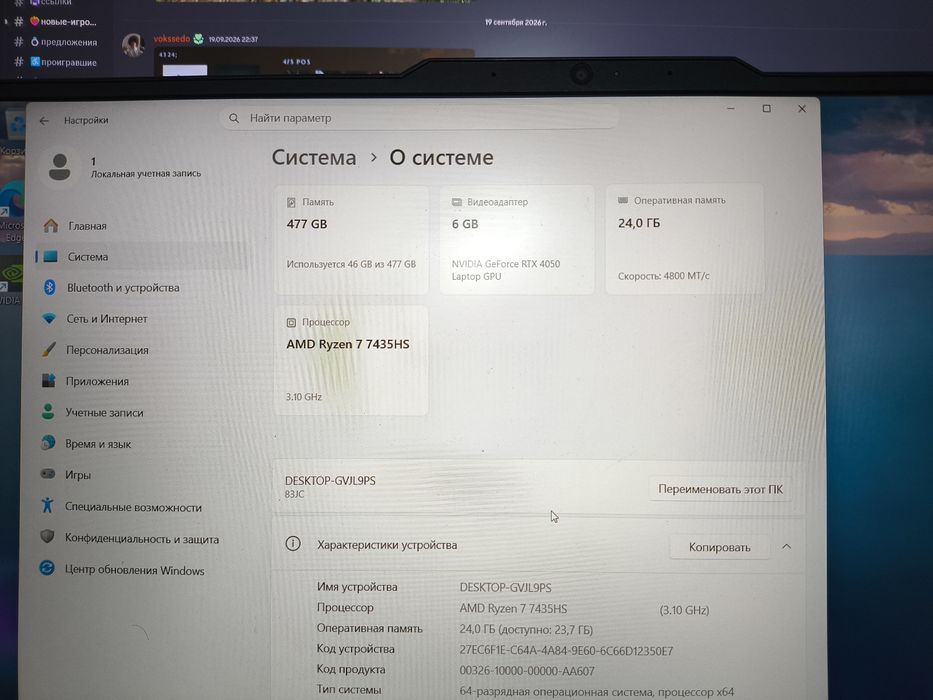Viewport: 933px width, 700px height.
Task: Click the info icon beside Характеристики устройства
Action: pyautogui.click(x=293, y=543)
